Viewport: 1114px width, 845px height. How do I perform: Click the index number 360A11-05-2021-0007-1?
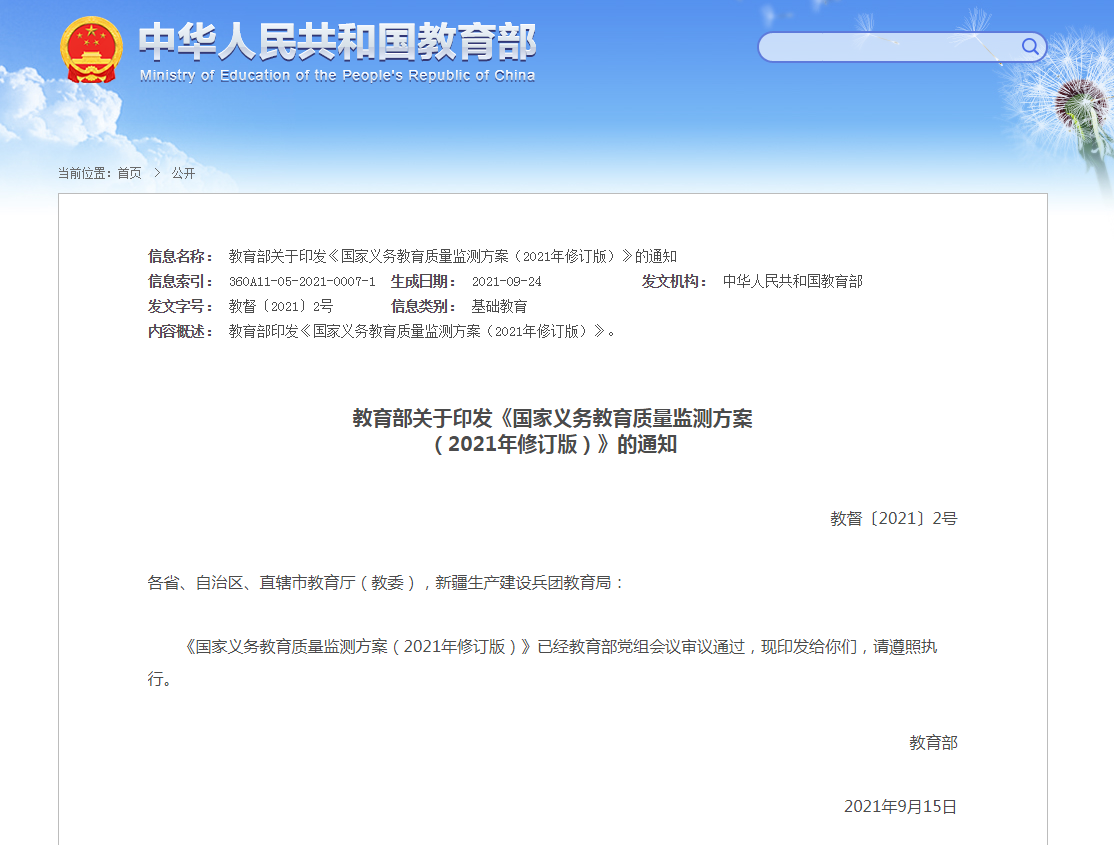[302, 281]
